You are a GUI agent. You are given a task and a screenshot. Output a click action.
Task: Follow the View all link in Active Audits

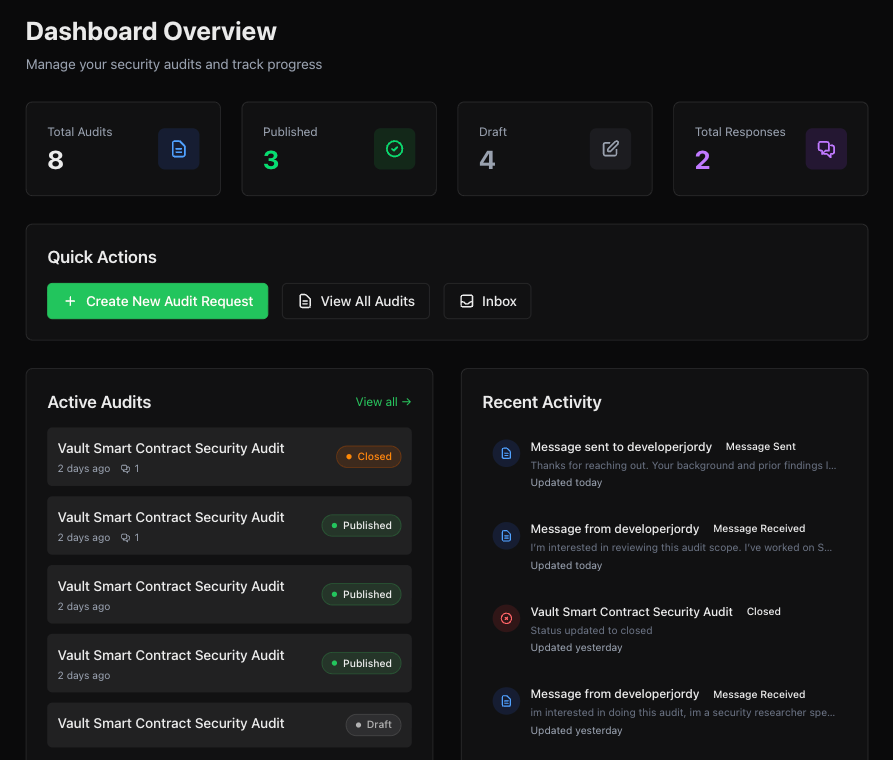click(x=383, y=401)
